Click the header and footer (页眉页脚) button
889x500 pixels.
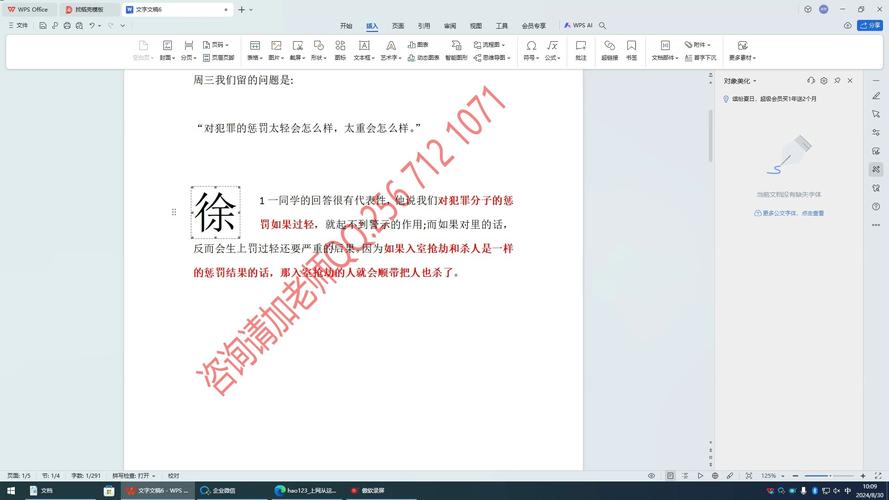click(218, 57)
